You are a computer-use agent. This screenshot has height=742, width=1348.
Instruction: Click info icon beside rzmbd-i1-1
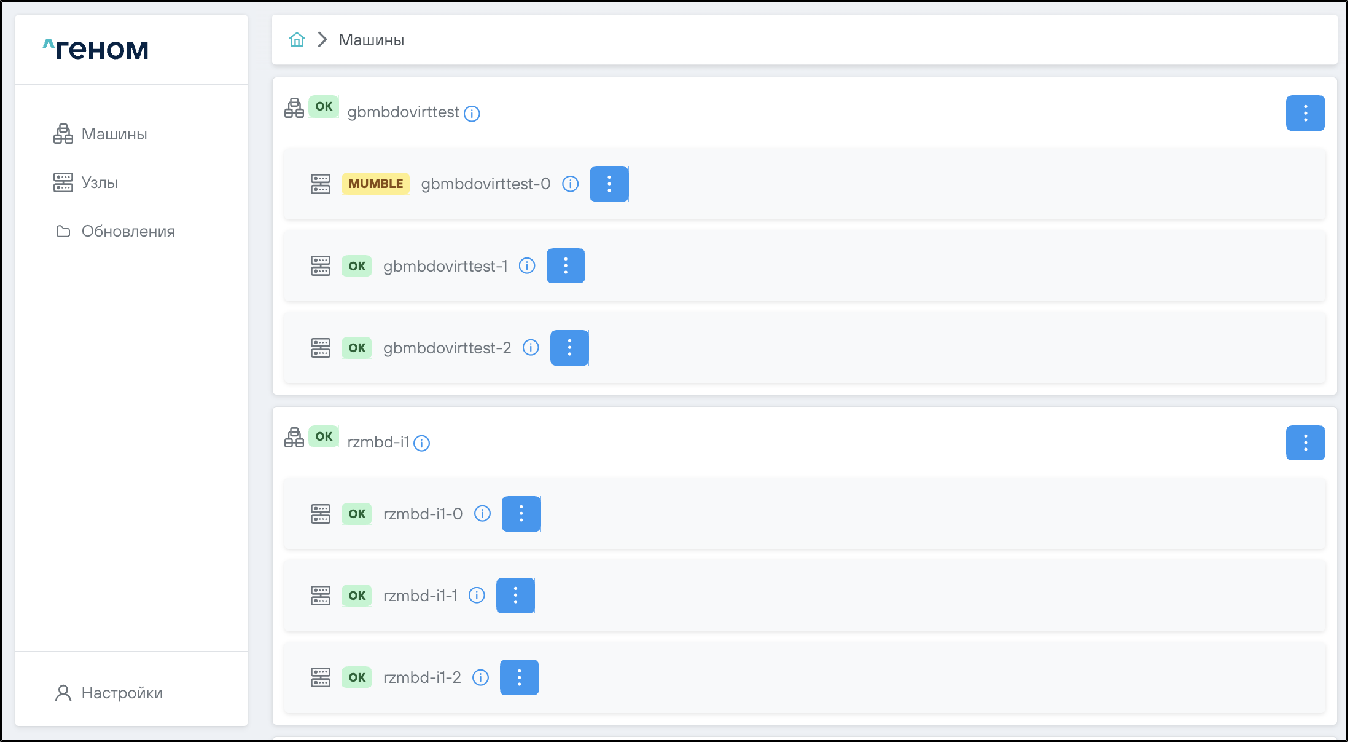point(477,596)
